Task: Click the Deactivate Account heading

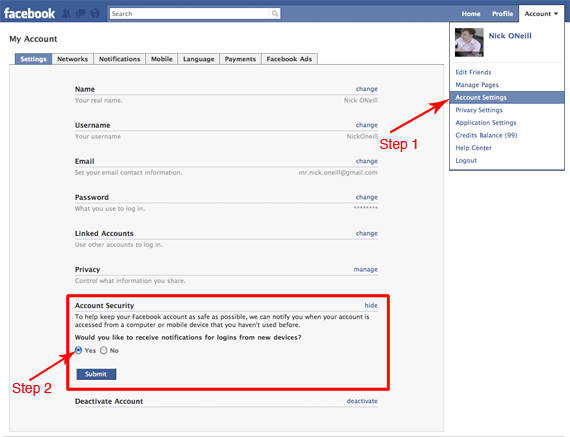Action: tap(109, 401)
